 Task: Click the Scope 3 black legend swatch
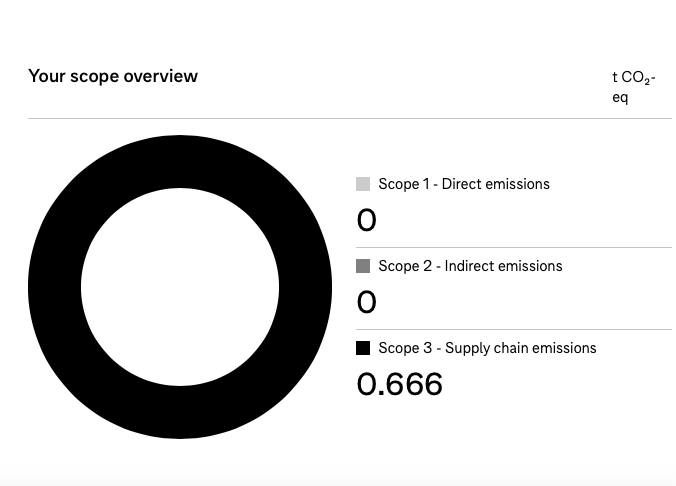pos(363,348)
